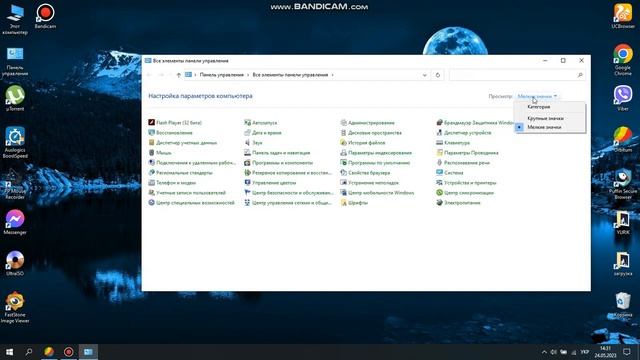Open the notification center icon
Image resolution: width=640 pixels, height=360 pixels.
(x=627, y=352)
